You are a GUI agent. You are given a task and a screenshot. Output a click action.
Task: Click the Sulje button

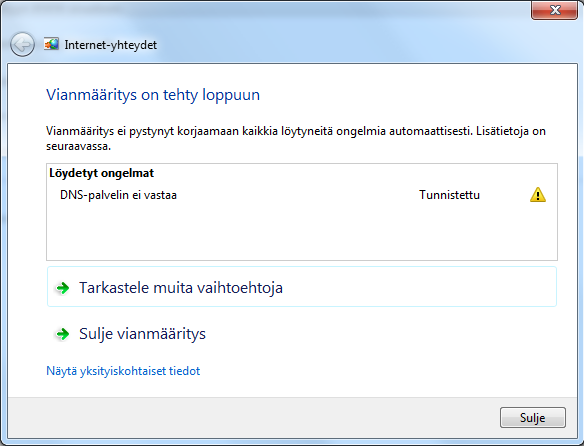(533, 417)
